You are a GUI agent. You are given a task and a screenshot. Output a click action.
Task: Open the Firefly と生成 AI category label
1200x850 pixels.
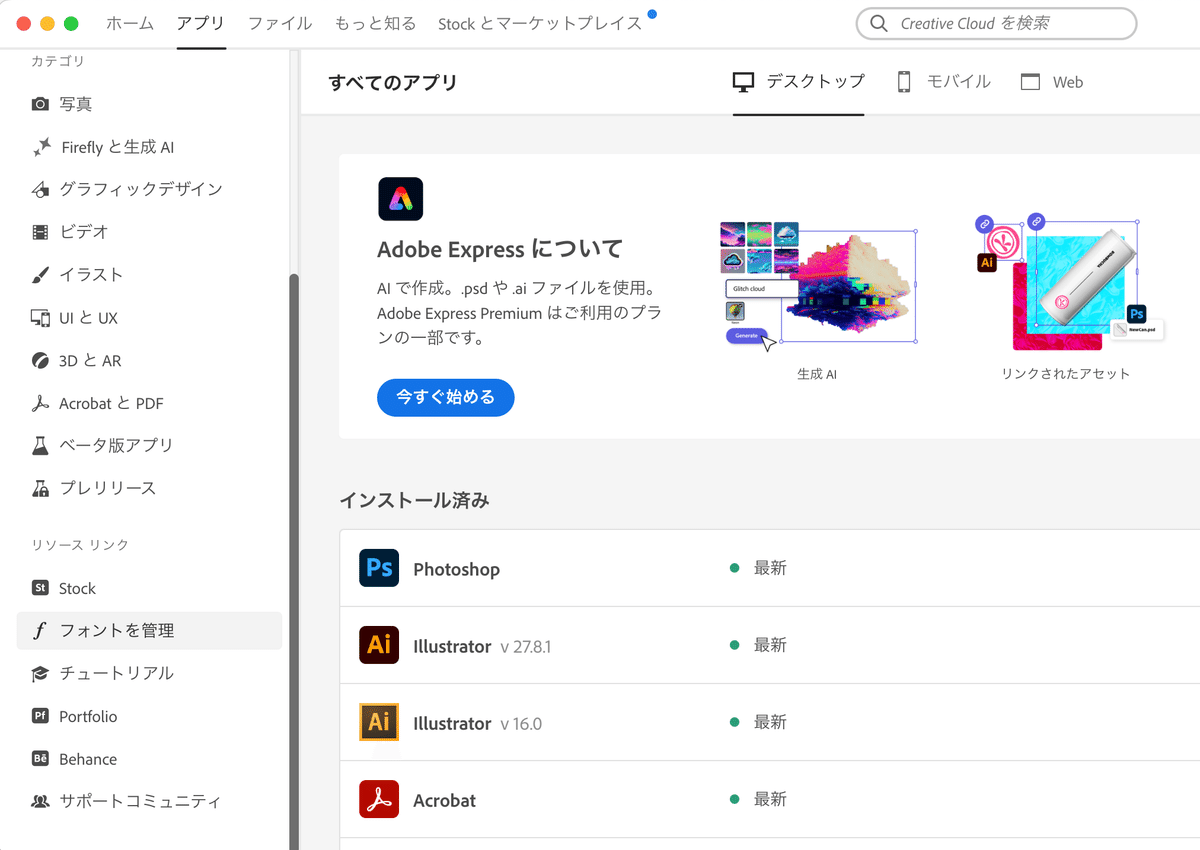click(x=118, y=147)
